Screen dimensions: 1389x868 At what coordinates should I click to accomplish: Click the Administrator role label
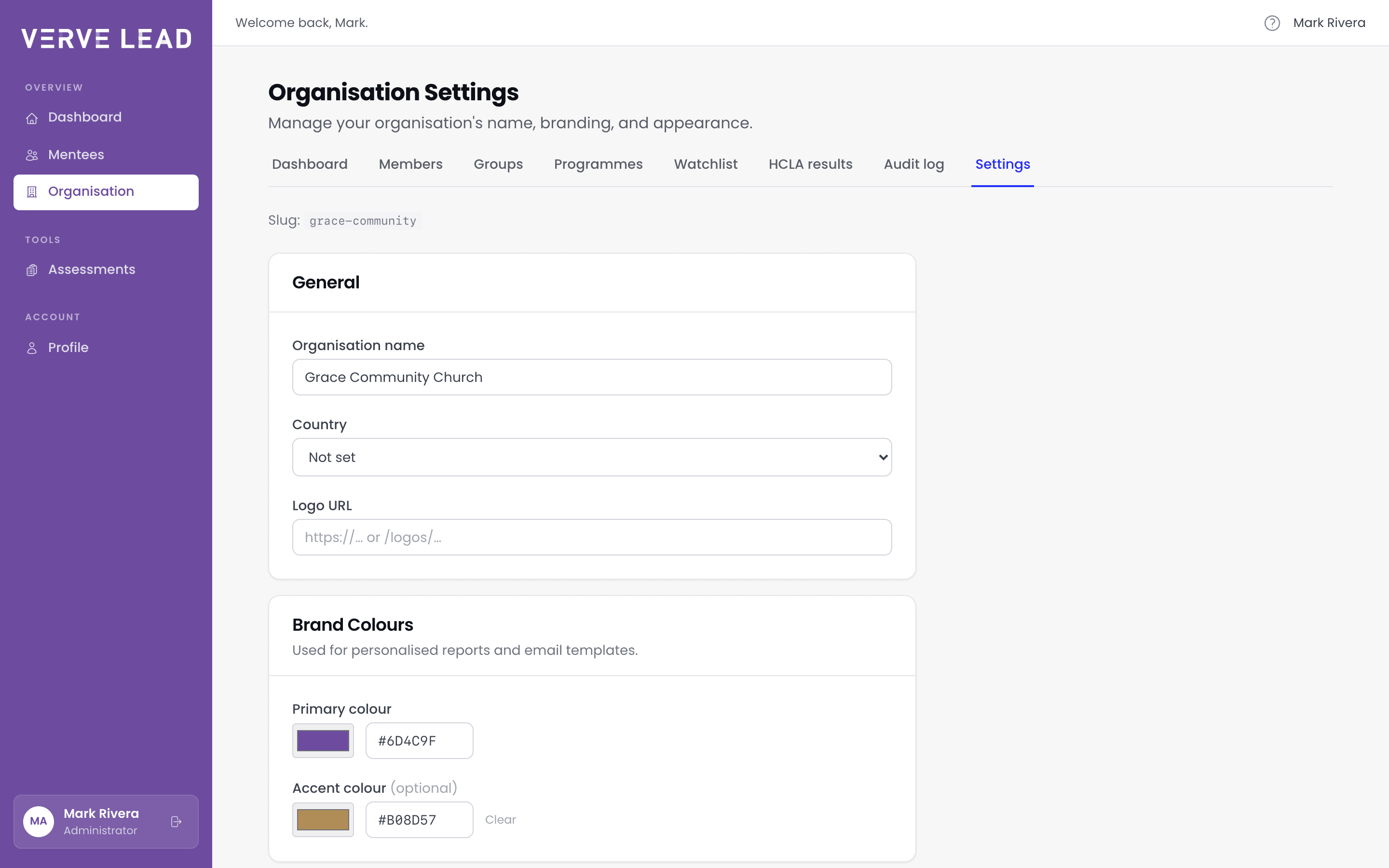tap(100, 831)
